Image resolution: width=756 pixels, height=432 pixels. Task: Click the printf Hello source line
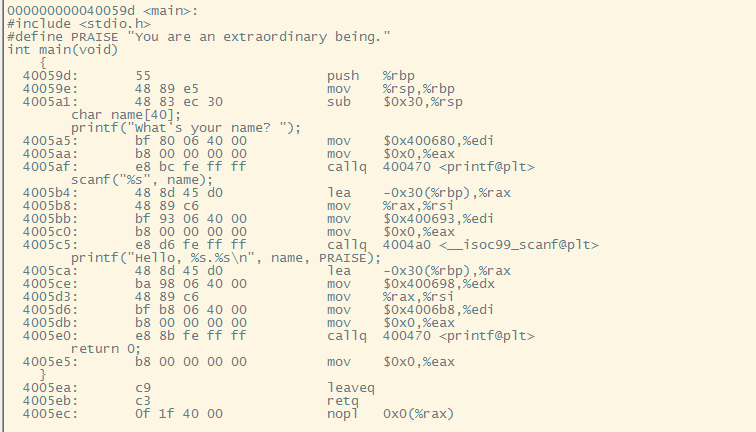226,258
